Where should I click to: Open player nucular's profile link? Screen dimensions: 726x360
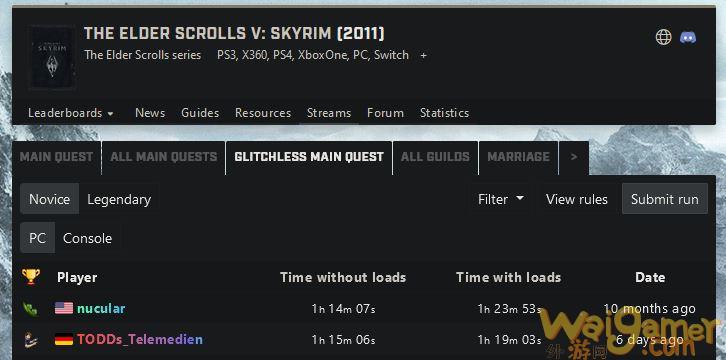click(x=101, y=308)
